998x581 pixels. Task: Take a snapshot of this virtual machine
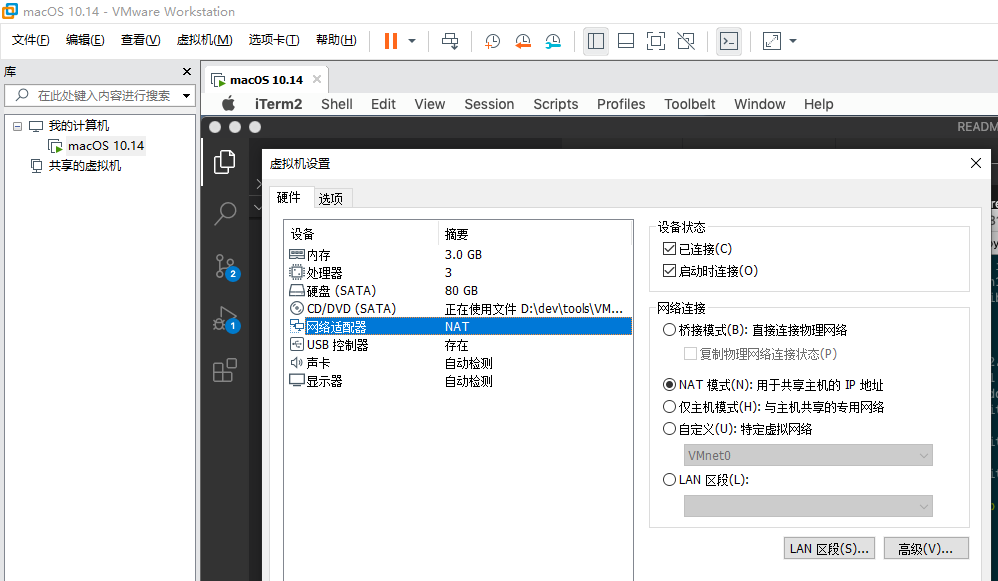coord(492,41)
